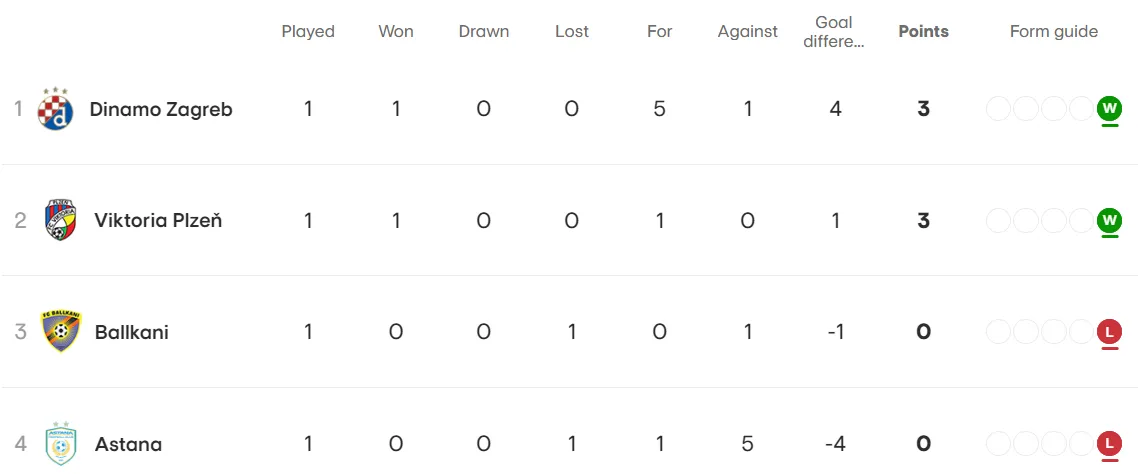Click the Drawn column header
The image size is (1138, 474).
coord(484,31)
